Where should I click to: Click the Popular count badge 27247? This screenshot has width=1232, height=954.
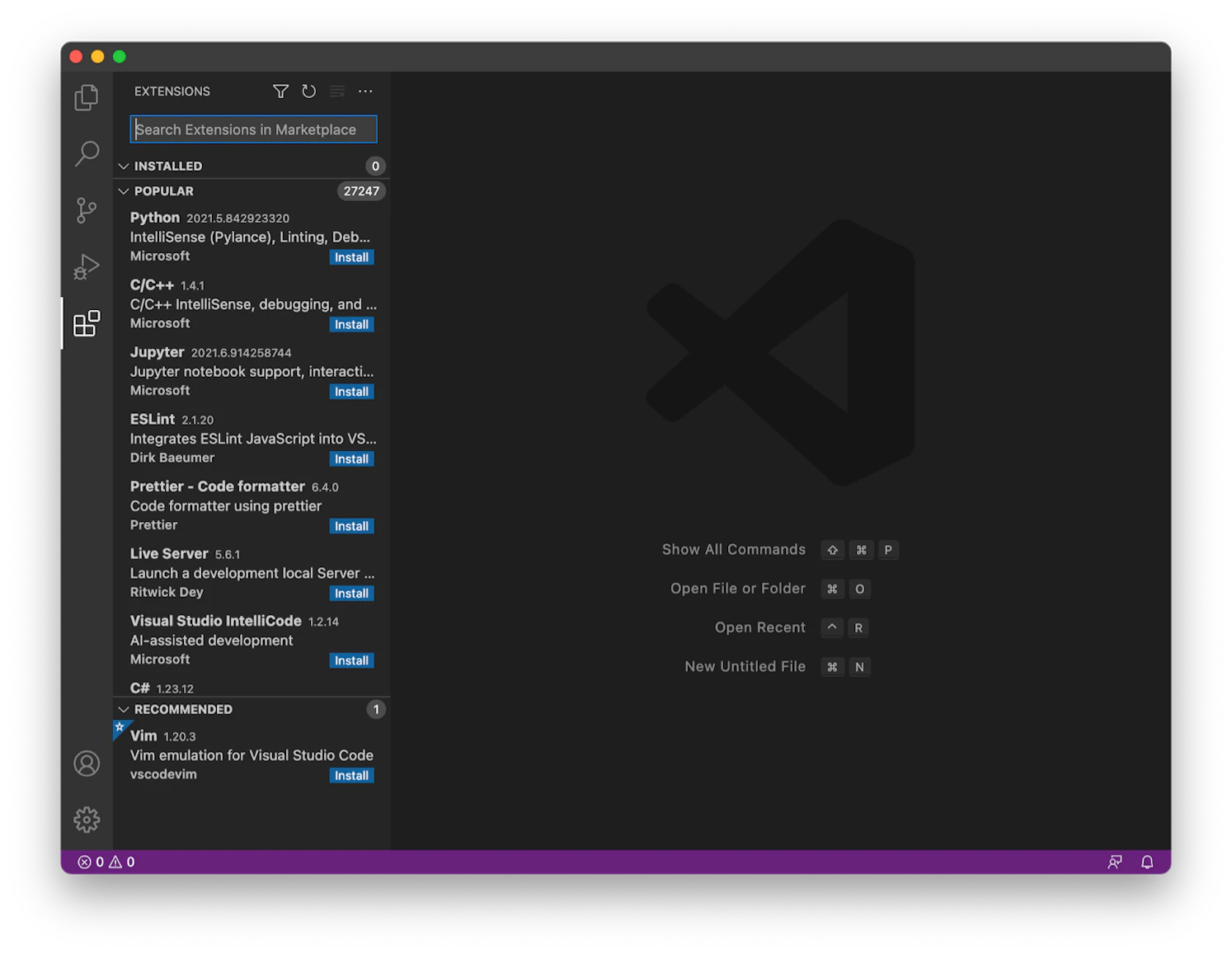[361, 191]
